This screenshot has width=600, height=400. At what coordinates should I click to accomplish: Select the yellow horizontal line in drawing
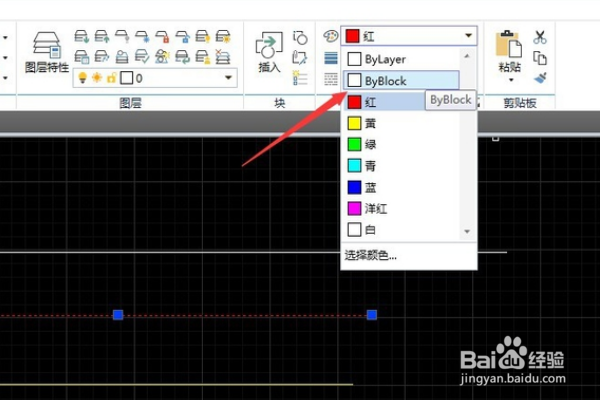point(176,384)
